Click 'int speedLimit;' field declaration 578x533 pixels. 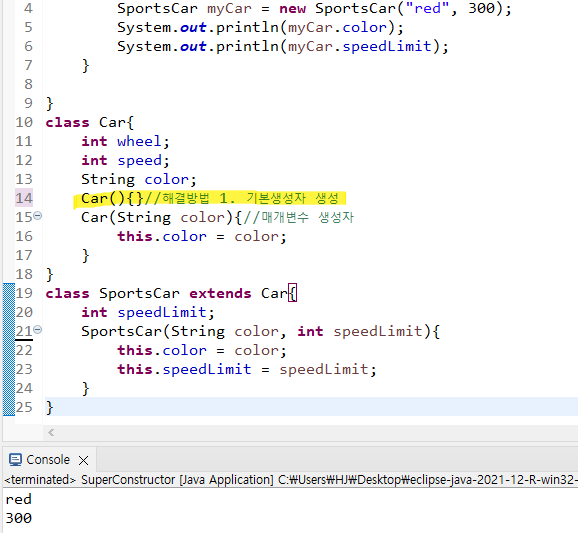[x=147, y=312]
